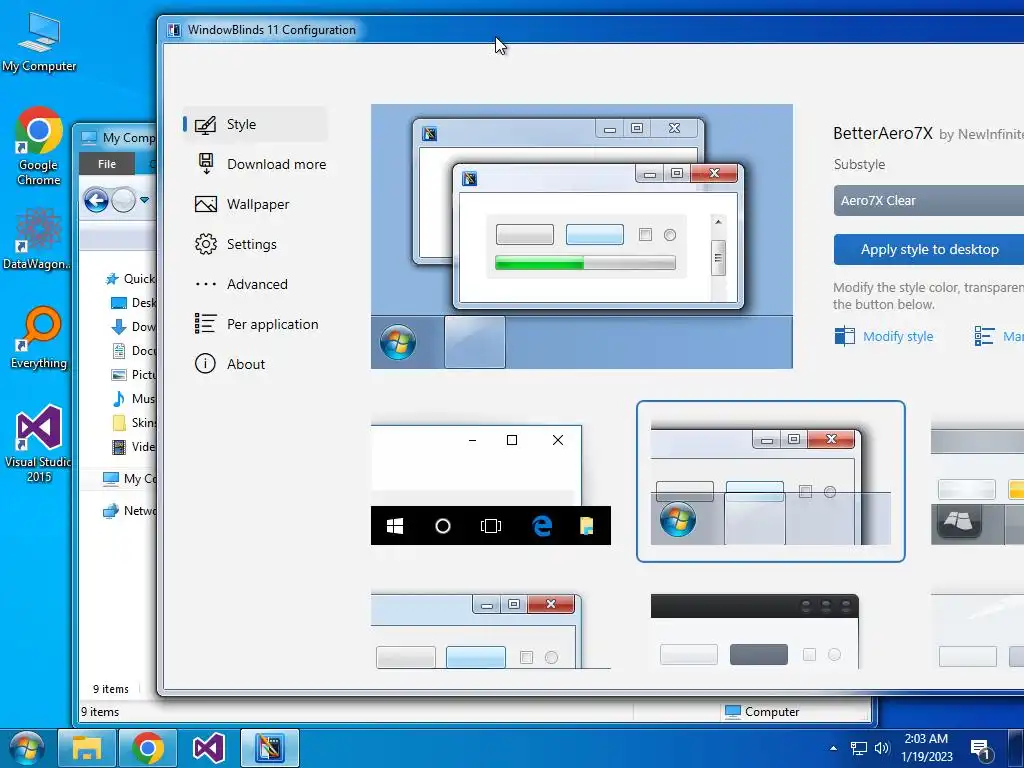Image resolution: width=1024 pixels, height=768 pixels.
Task: Open the Windows Start orb
Action: tap(26, 748)
